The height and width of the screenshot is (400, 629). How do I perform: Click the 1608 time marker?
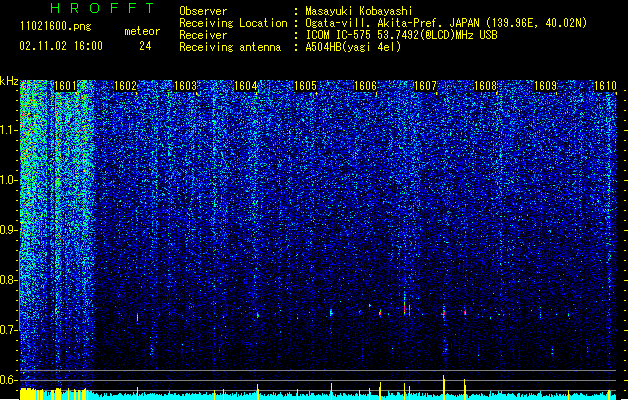[485, 86]
